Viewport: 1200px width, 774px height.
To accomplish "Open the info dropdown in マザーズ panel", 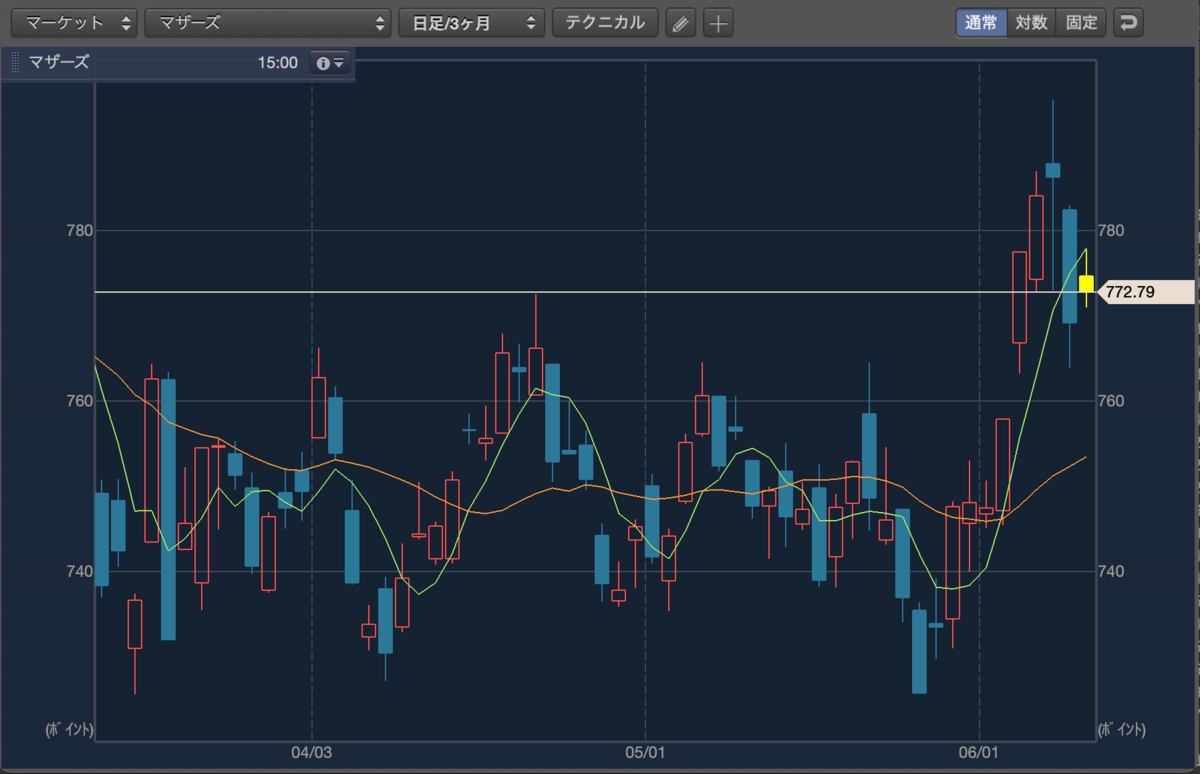I will click(330, 63).
